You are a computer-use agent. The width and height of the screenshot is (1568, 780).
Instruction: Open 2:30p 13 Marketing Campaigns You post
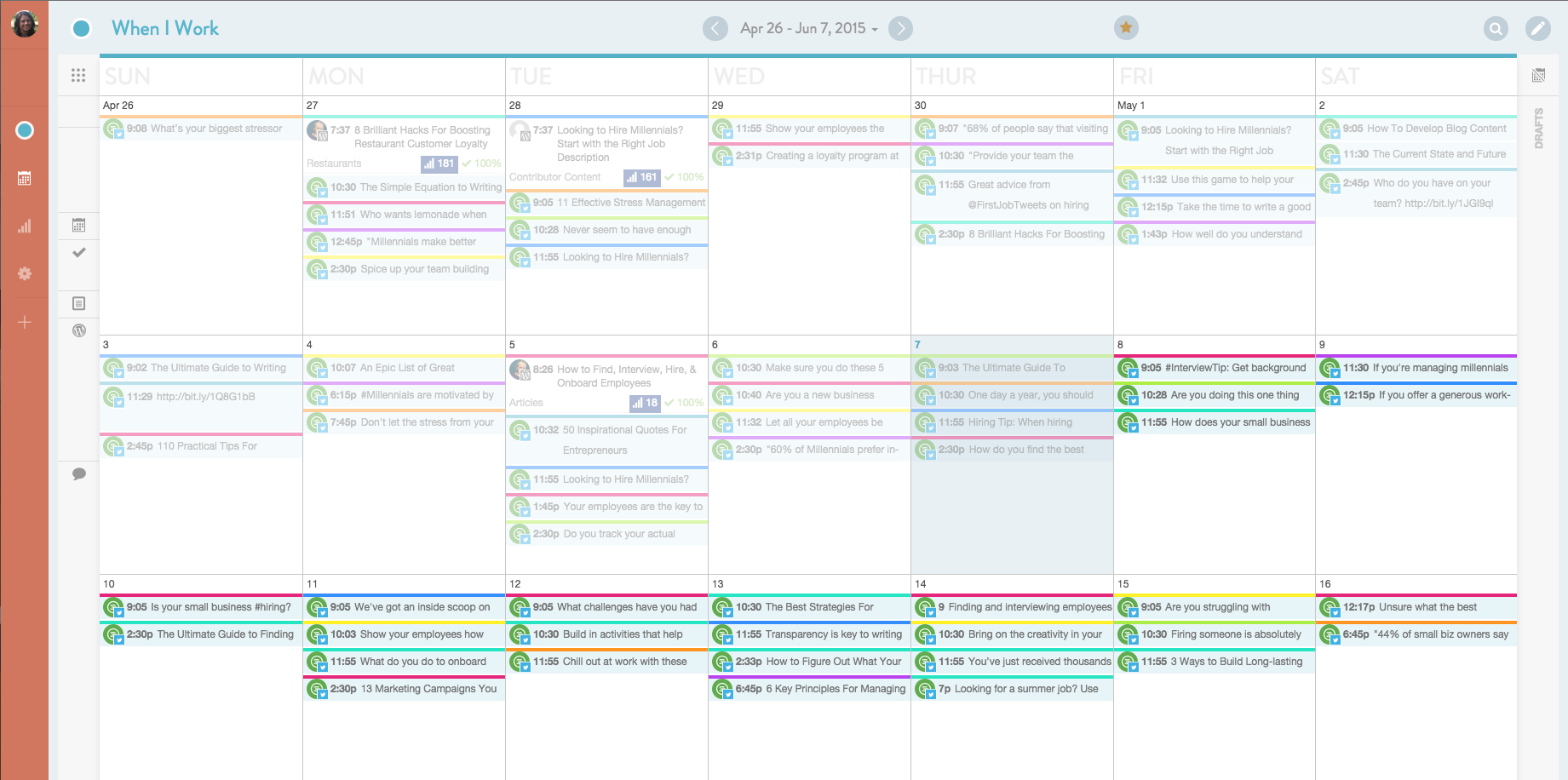pos(405,689)
